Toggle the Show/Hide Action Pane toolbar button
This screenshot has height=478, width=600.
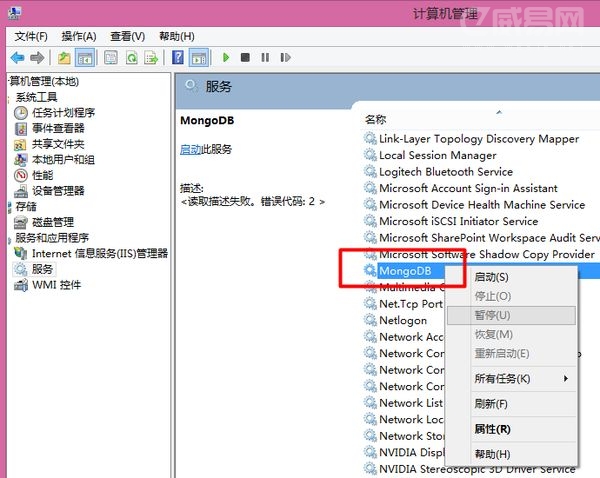pos(199,58)
